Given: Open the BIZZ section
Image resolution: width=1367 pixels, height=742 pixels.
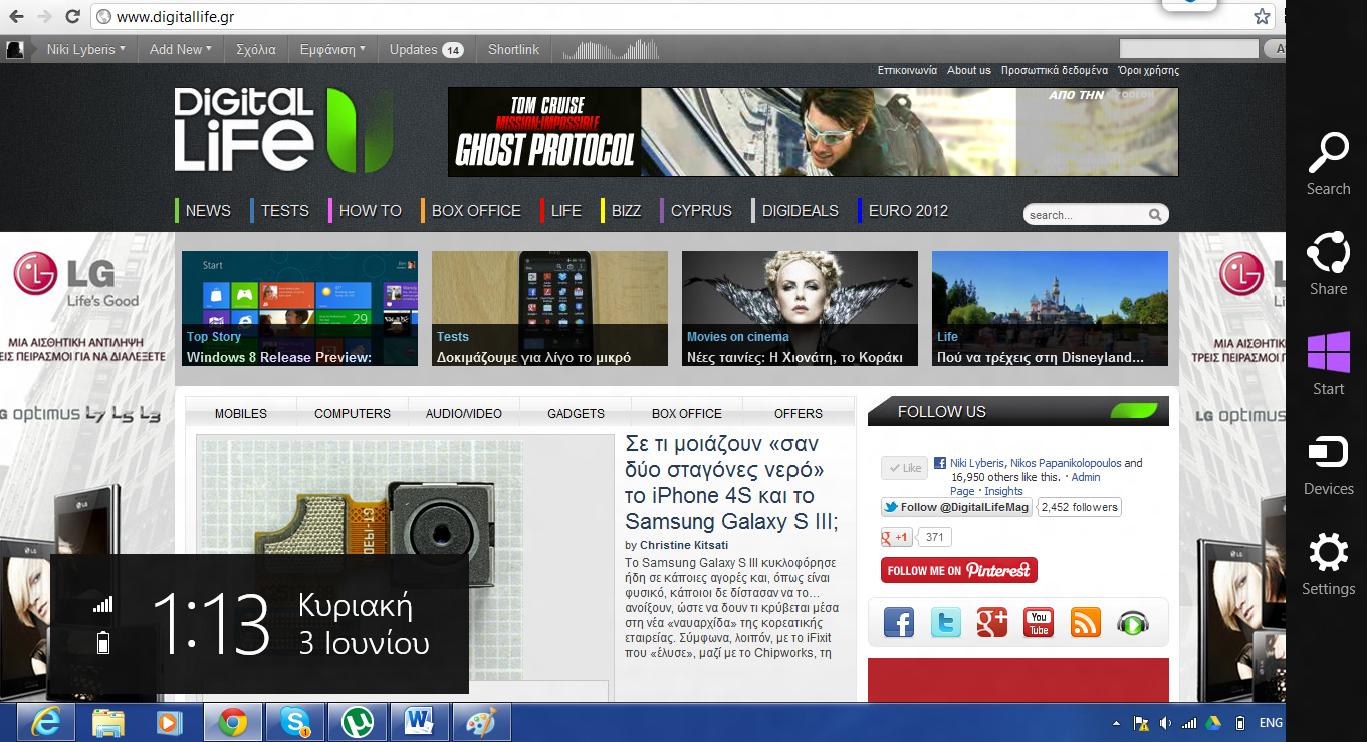Looking at the screenshot, I should click(x=626, y=211).
